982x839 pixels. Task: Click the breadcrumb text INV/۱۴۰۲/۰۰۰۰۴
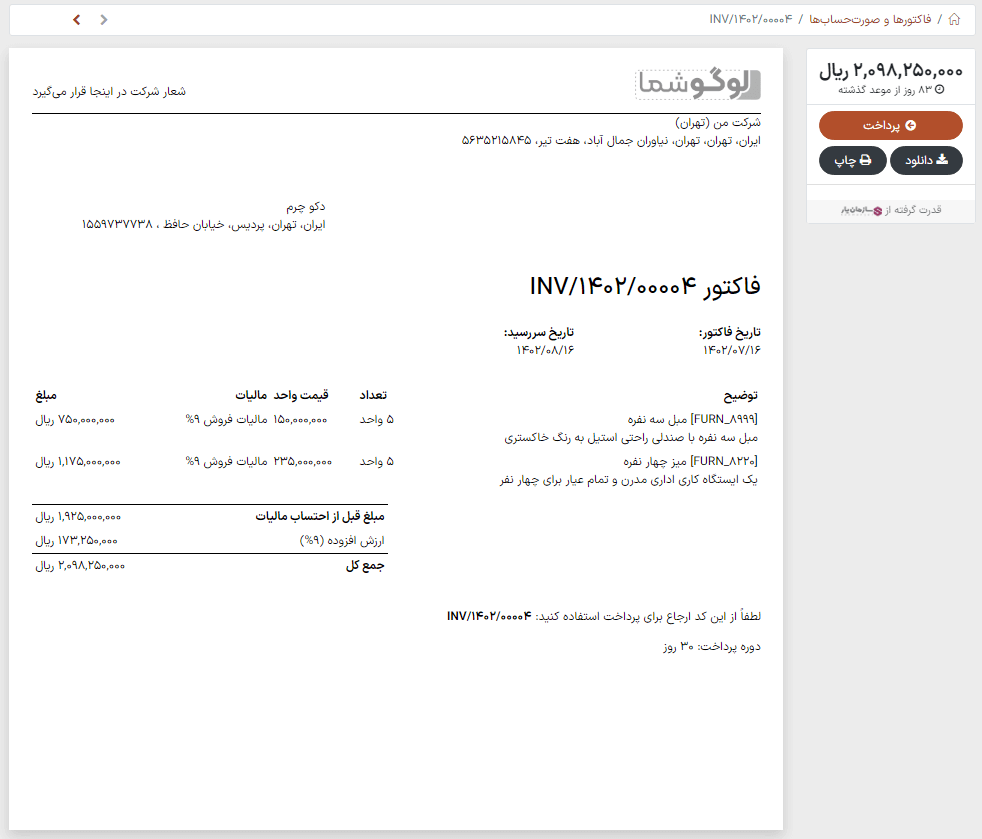751,19
